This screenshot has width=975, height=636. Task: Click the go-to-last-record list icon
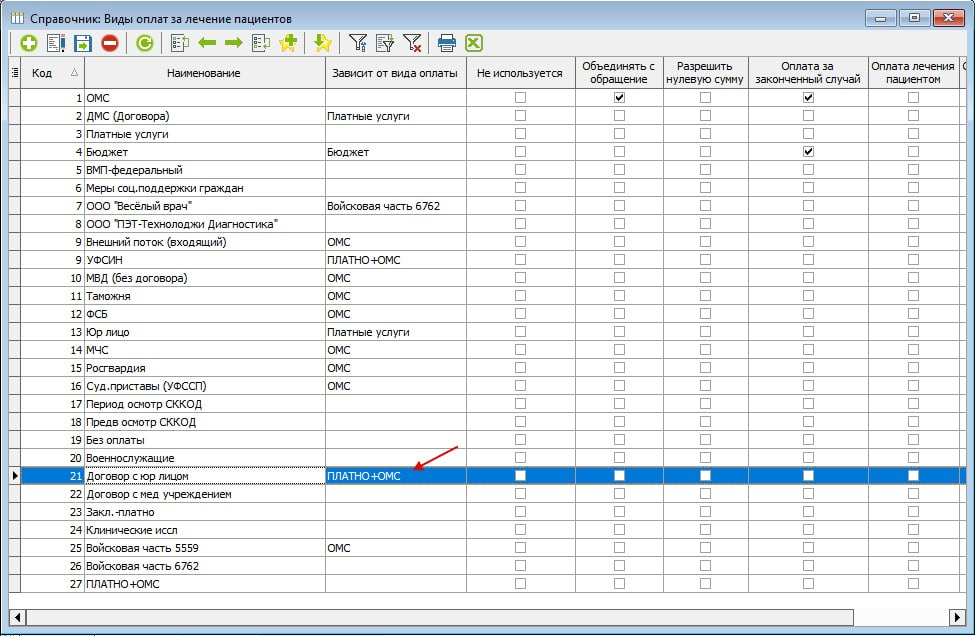pyautogui.click(x=261, y=43)
